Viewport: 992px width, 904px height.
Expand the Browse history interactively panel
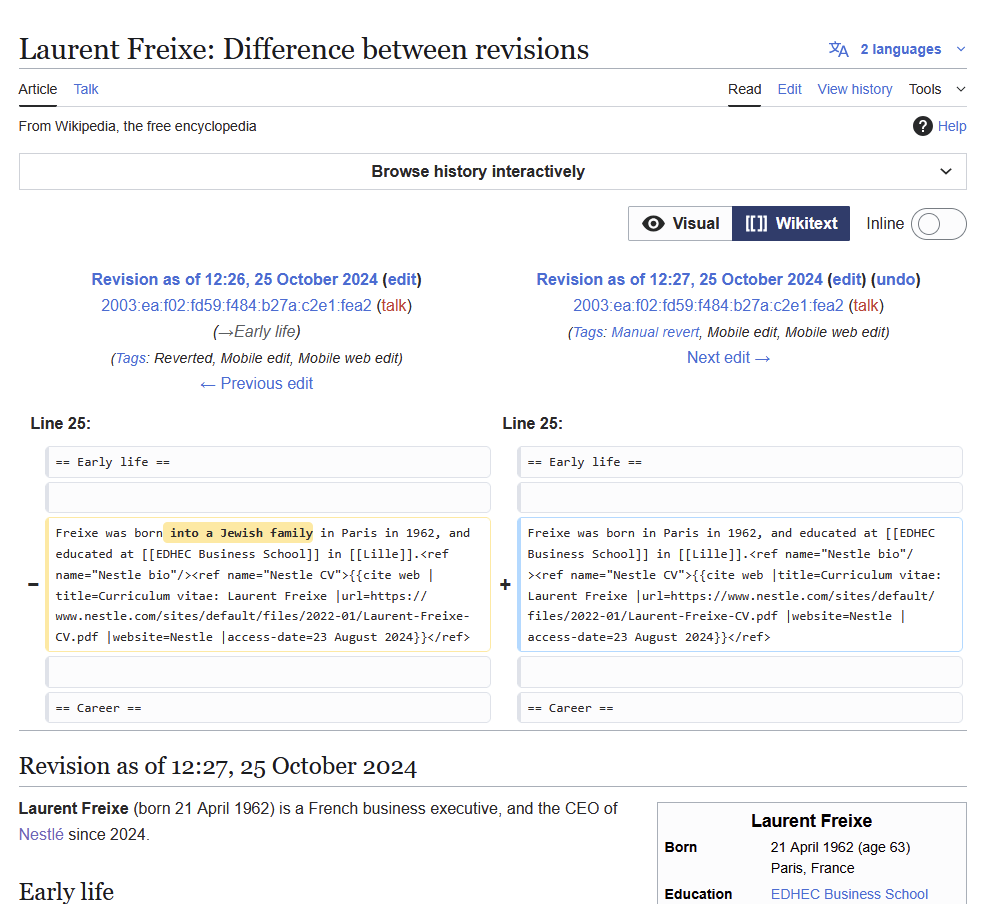[493, 171]
